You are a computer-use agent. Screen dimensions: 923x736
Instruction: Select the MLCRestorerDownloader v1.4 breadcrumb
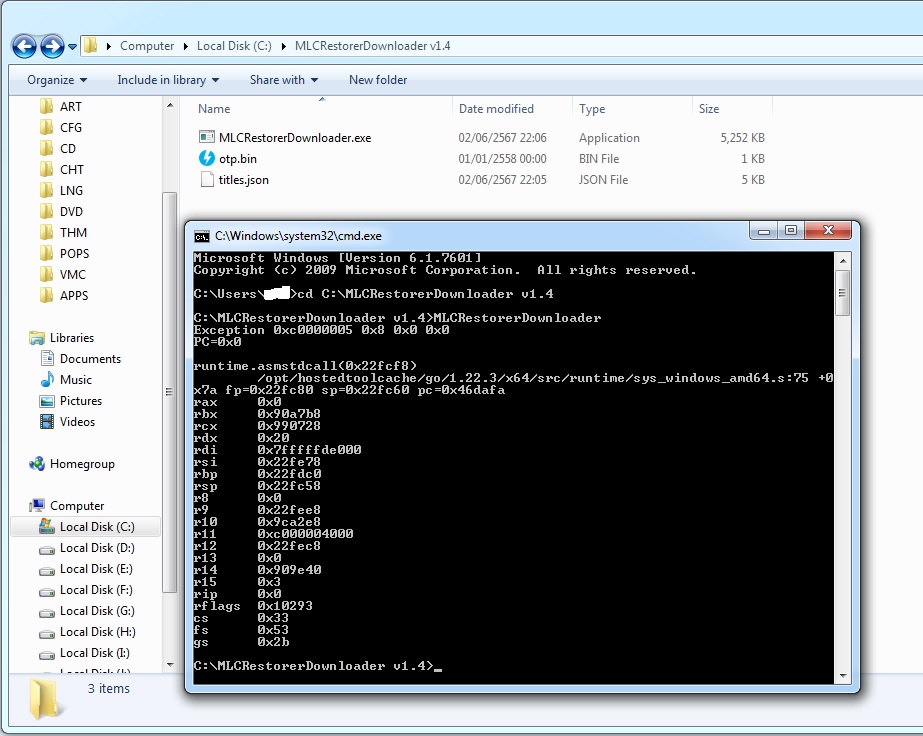tap(372, 46)
